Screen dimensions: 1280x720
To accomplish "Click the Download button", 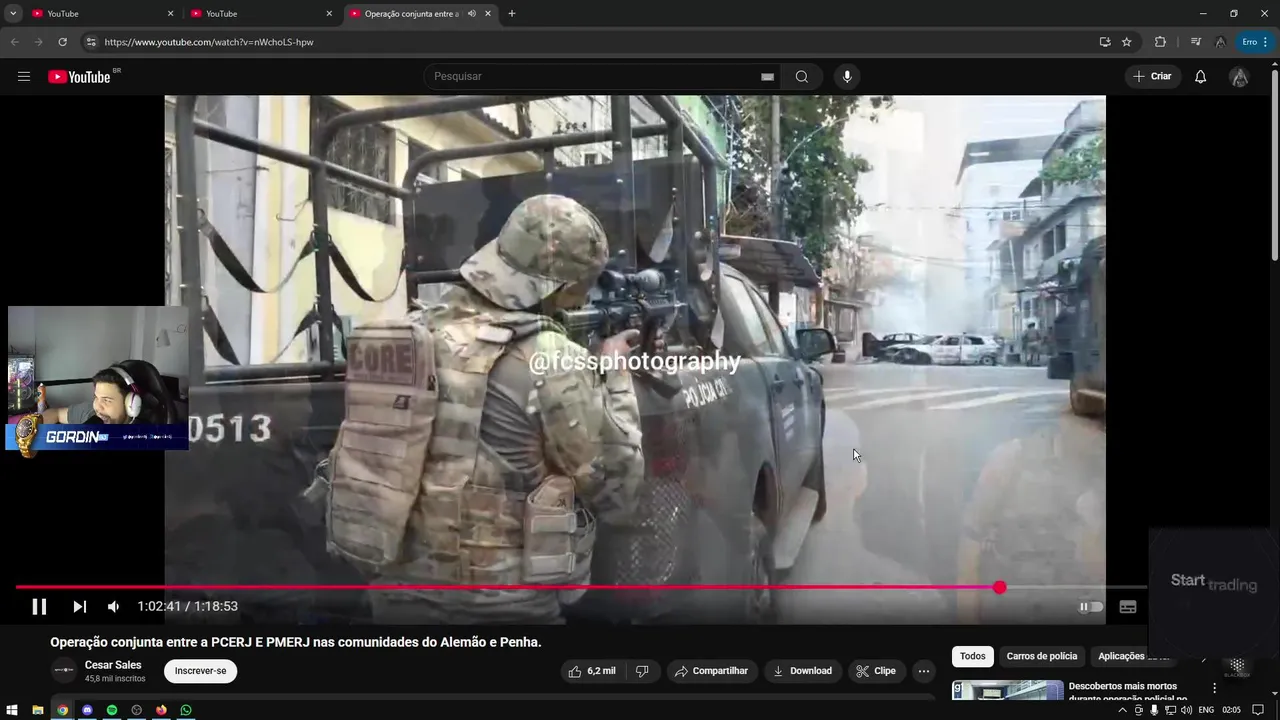I will pyautogui.click(x=802, y=671).
